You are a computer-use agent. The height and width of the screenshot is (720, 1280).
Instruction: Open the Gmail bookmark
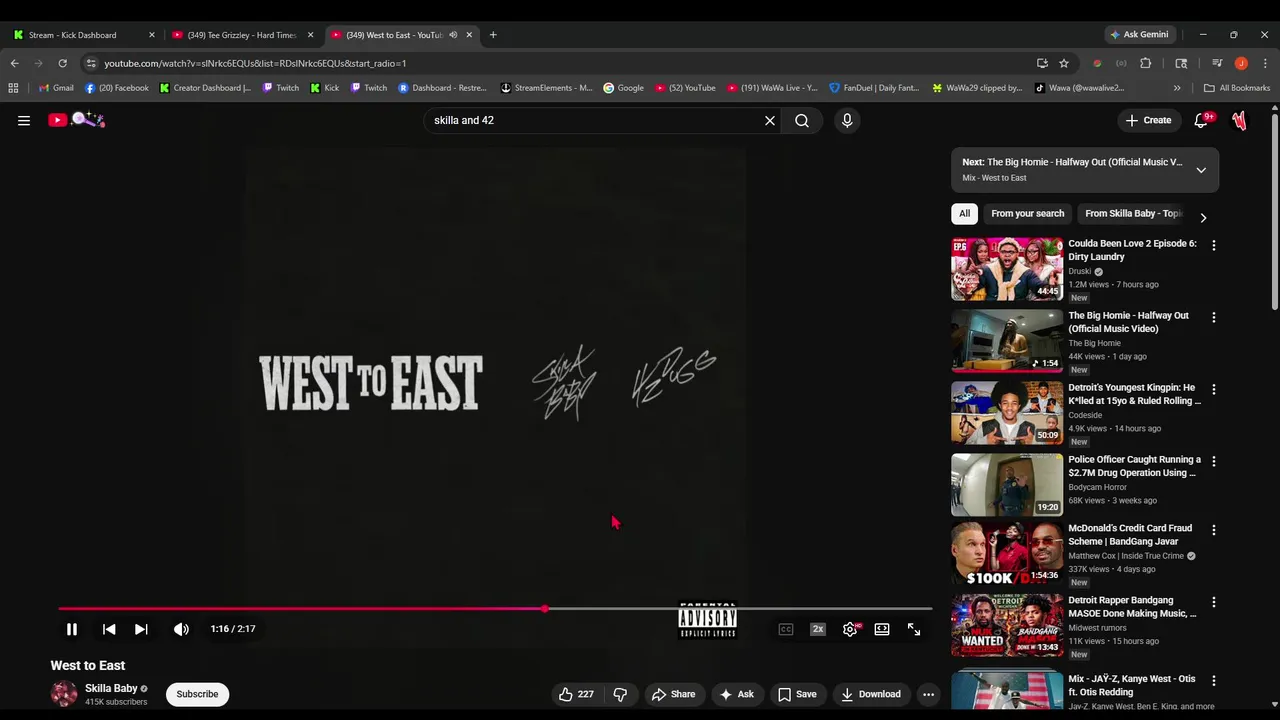pos(56,88)
